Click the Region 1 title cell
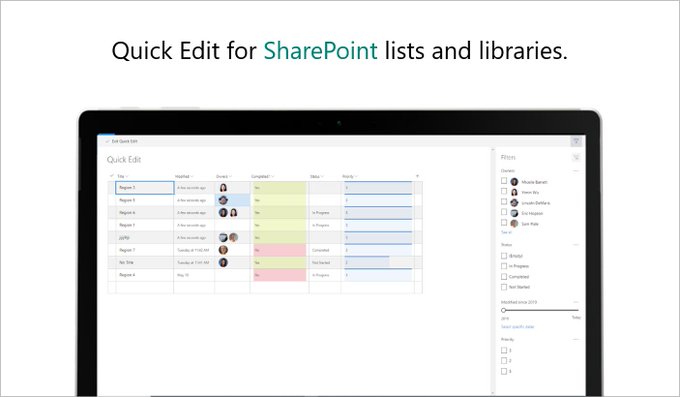 pyautogui.click(x=145, y=225)
